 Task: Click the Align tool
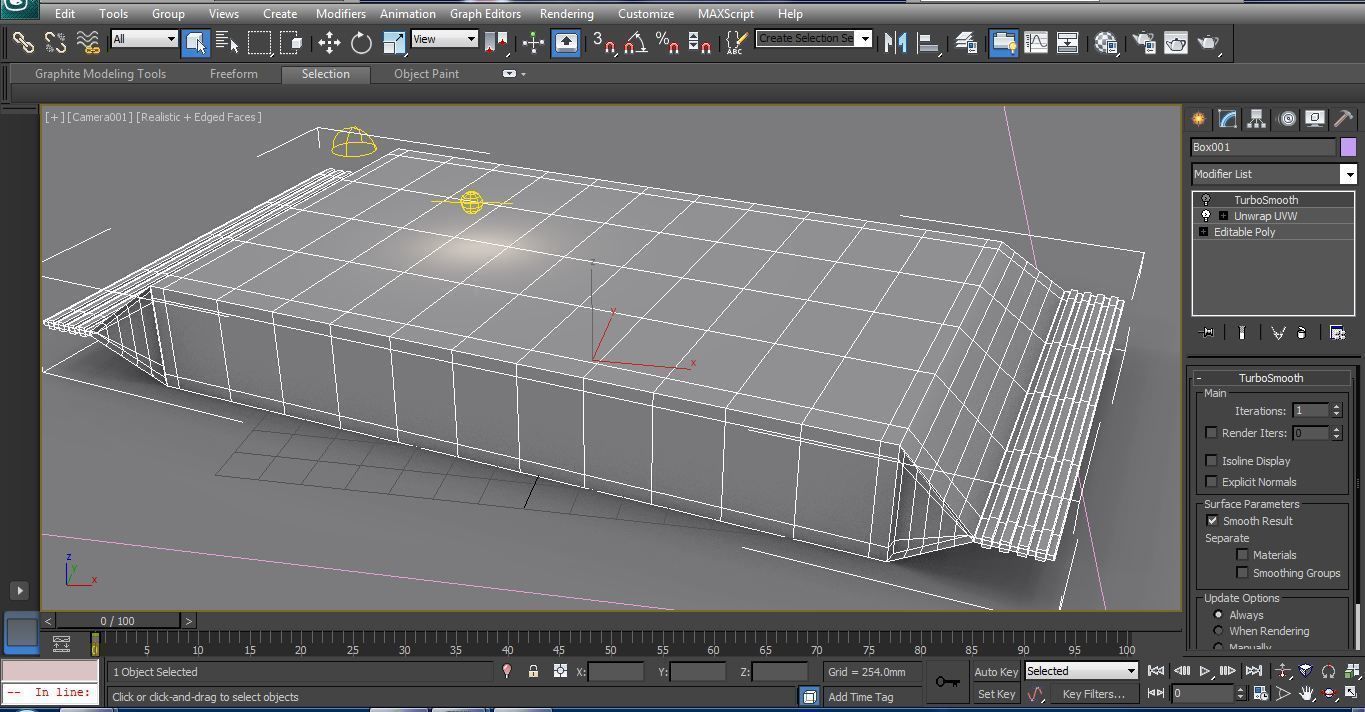coord(928,42)
